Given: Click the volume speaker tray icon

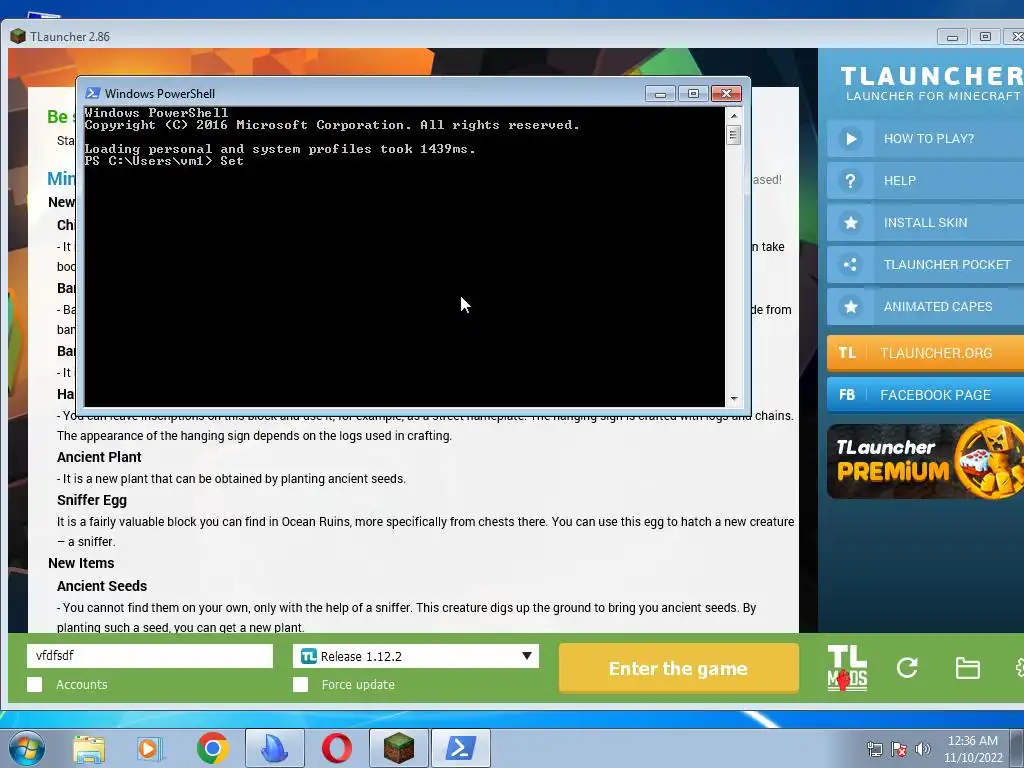Looking at the screenshot, I should (923, 749).
